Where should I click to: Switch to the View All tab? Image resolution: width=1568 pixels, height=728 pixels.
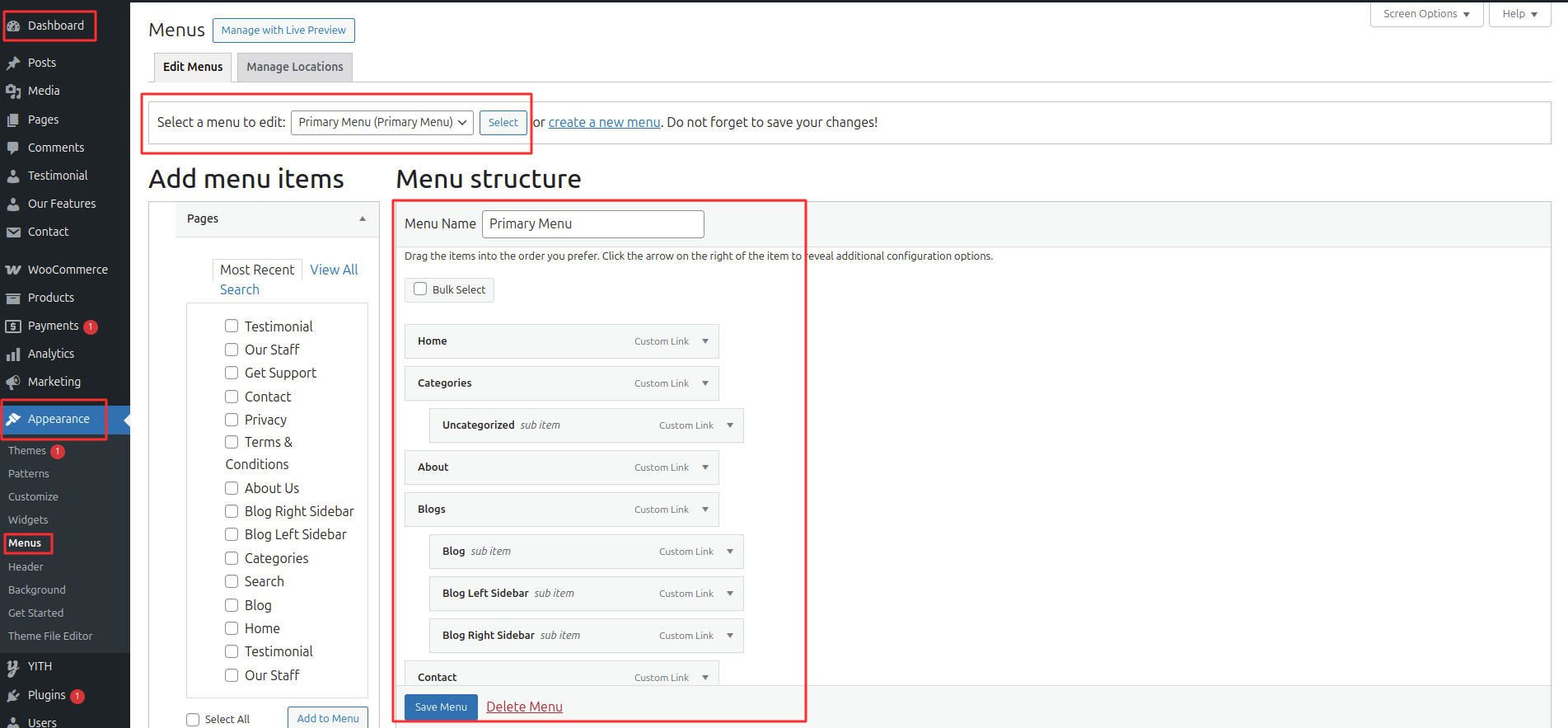[x=334, y=270]
